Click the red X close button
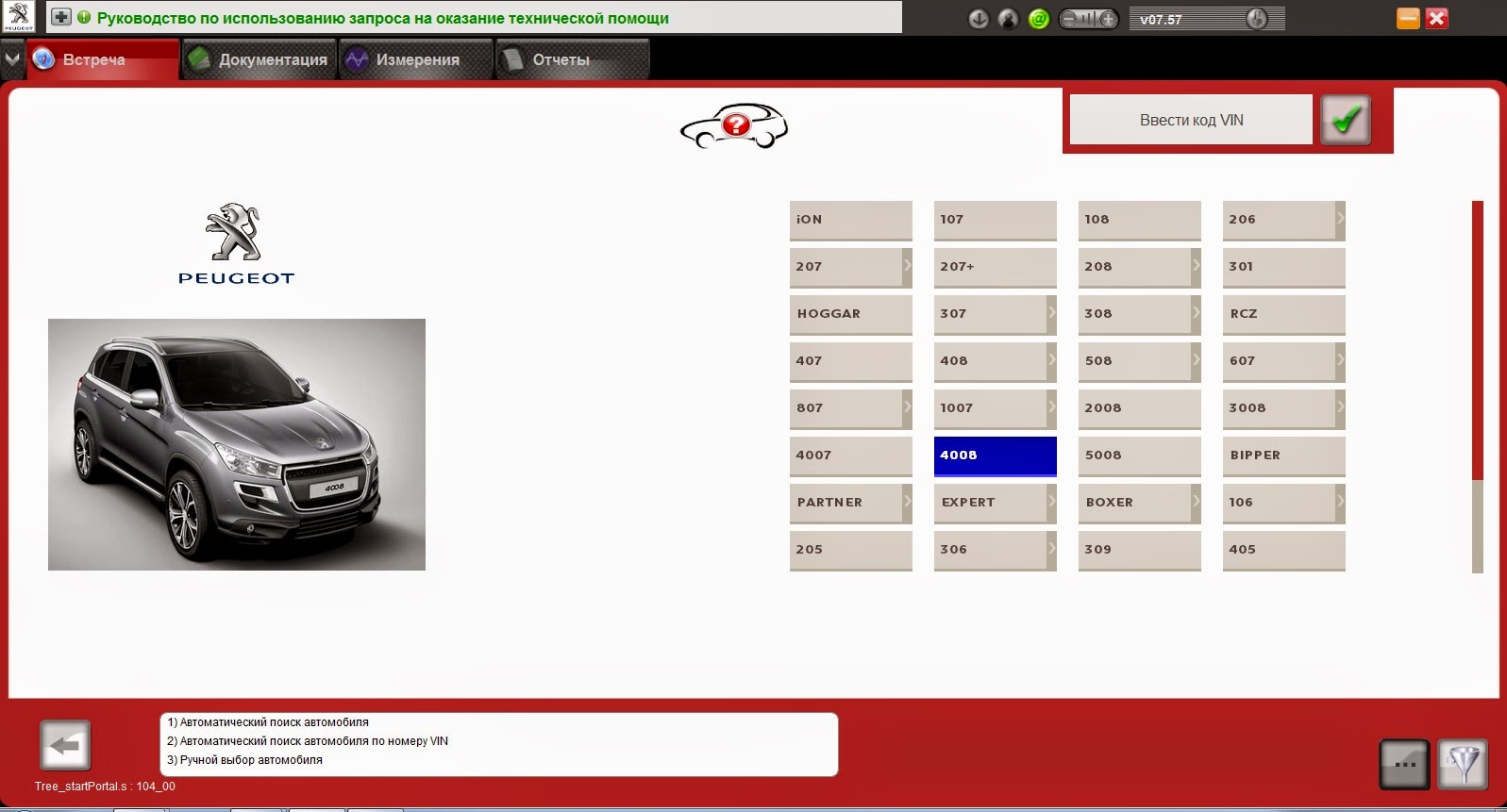Viewport: 1507px width, 812px height. coord(1437,18)
